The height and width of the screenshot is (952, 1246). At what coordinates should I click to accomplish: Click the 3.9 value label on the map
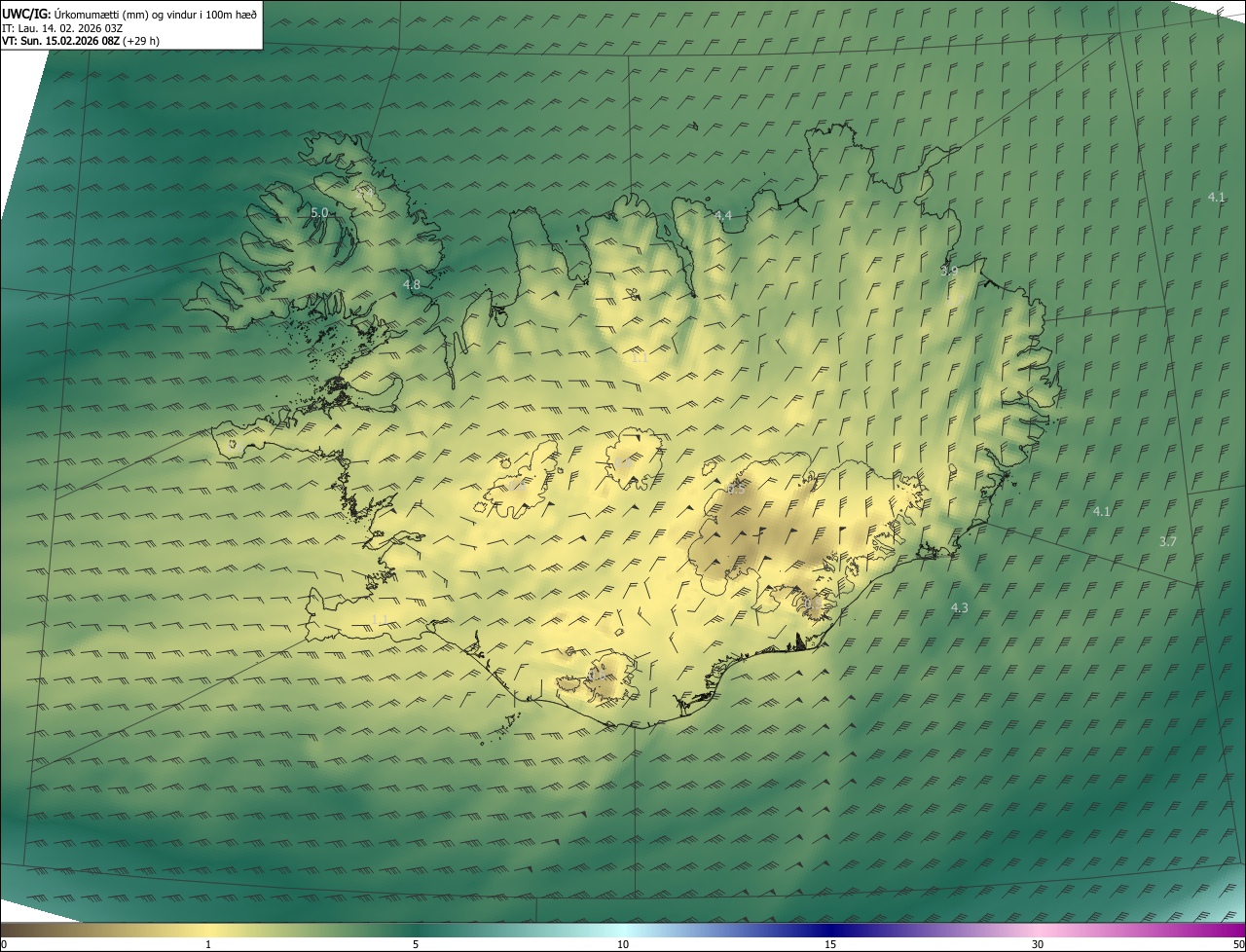click(949, 271)
